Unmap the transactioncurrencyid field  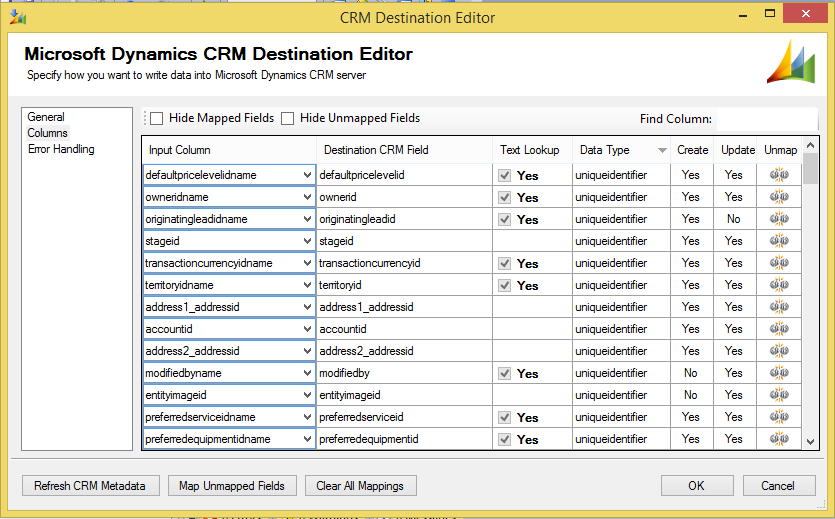(x=779, y=263)
